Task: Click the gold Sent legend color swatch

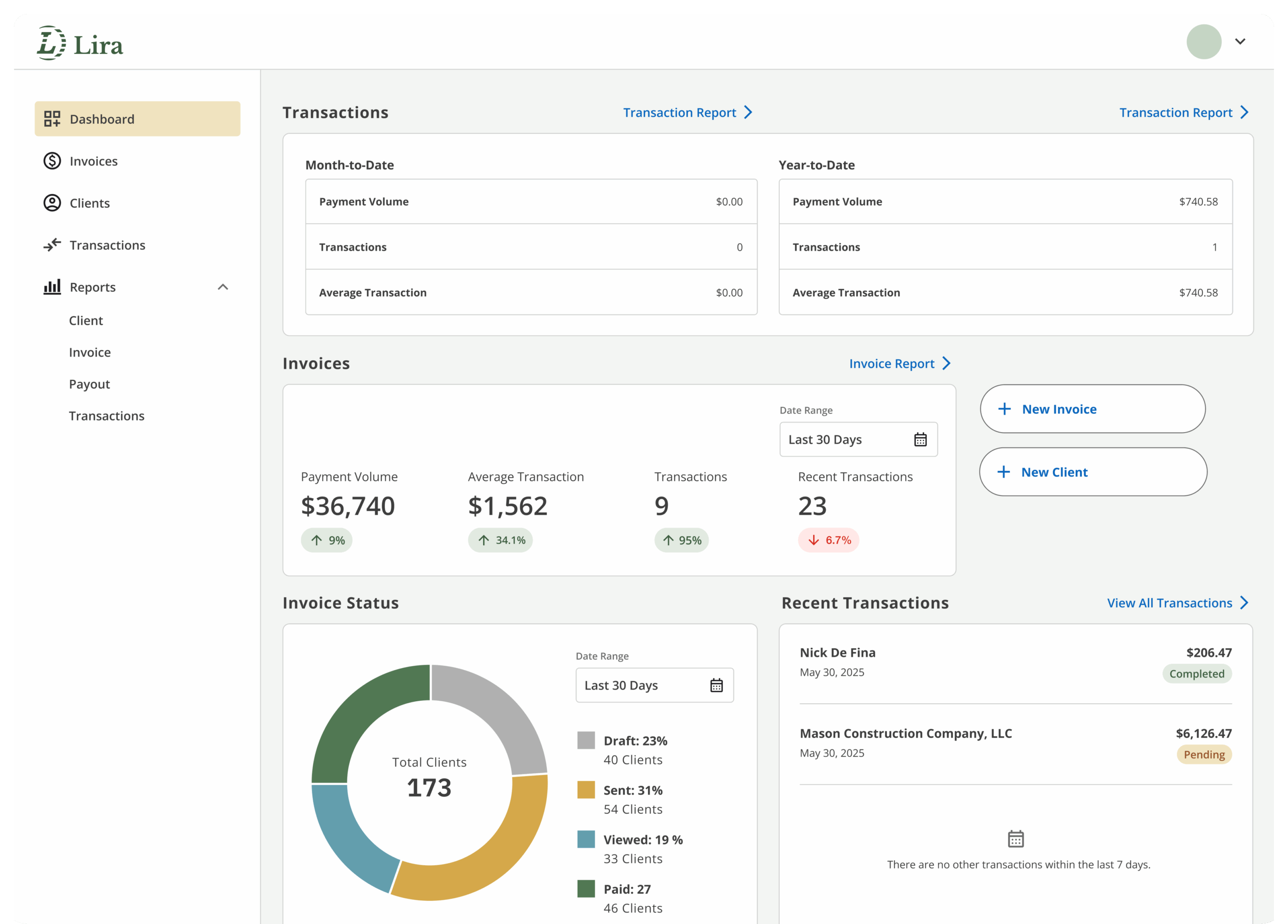Action: (586, 790)
